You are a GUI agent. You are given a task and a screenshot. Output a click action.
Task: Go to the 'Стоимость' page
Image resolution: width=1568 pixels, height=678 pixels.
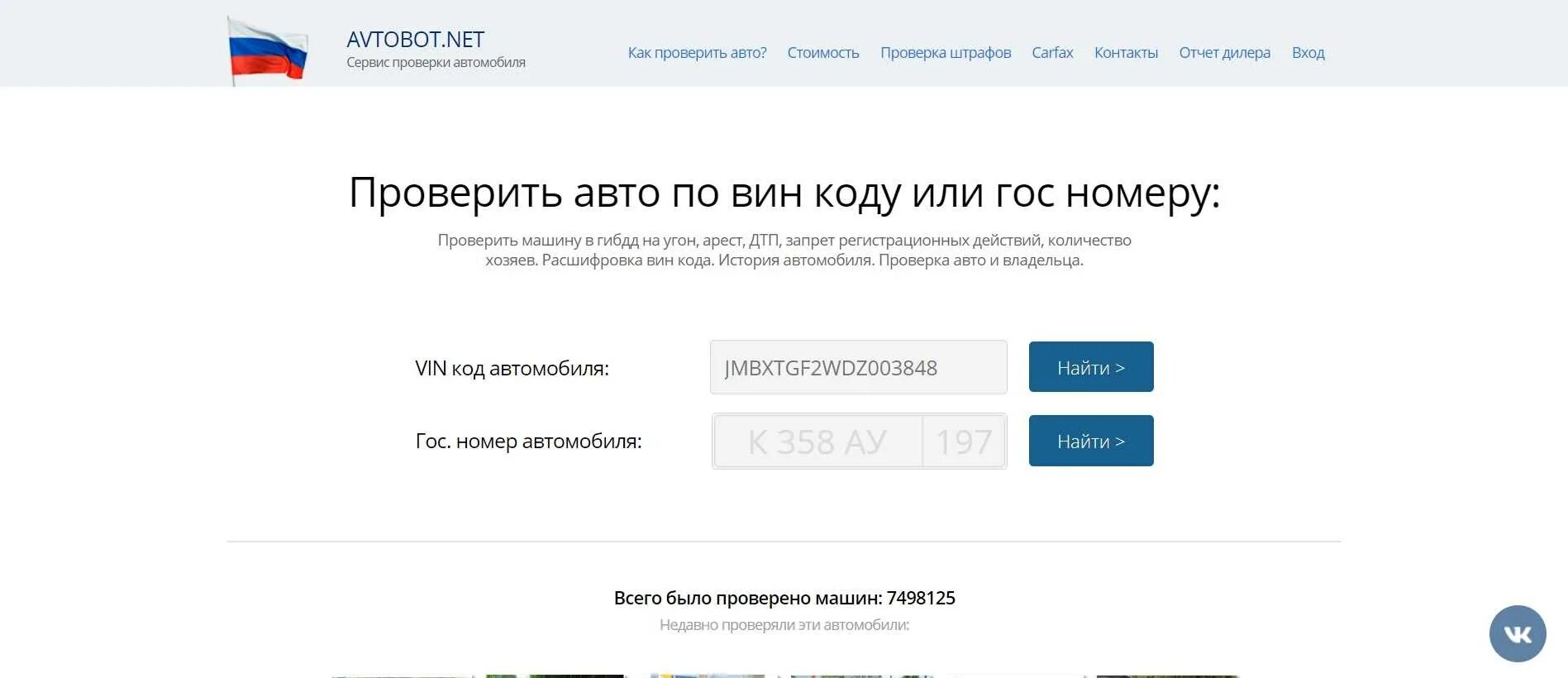click(x=823, y=53)
